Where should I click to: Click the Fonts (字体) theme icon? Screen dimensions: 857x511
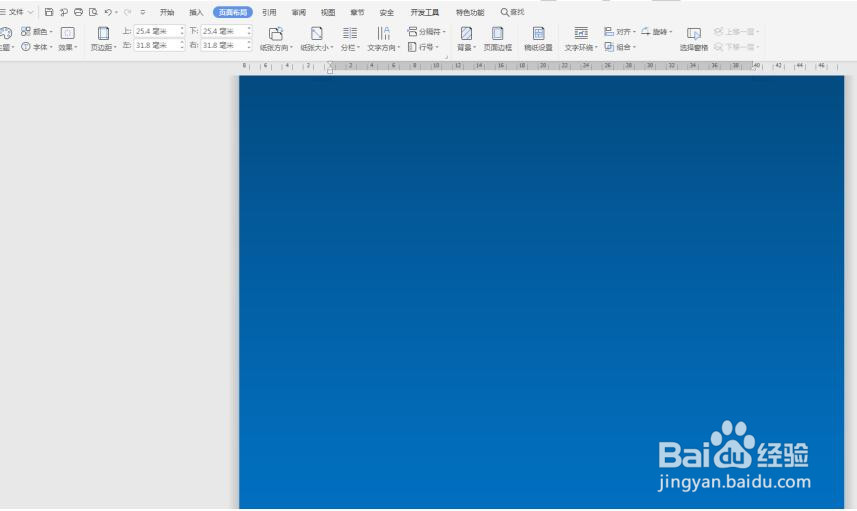[26, 47]
